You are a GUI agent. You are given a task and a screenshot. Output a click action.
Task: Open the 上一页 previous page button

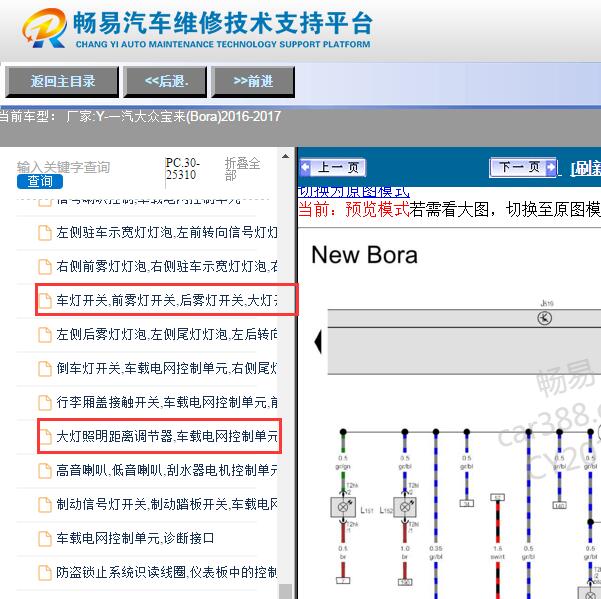point(332,167)
